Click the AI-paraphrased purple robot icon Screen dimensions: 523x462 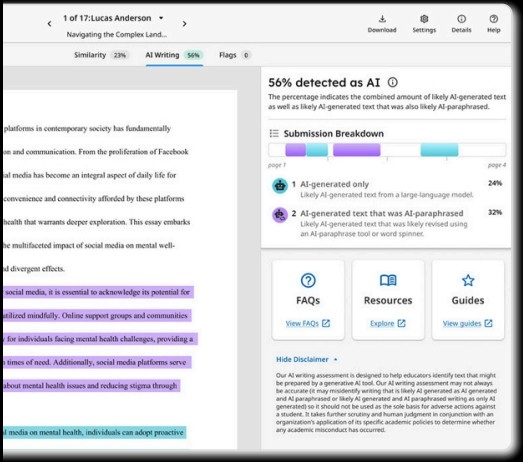pyautogui.click(x=280, y=215)
